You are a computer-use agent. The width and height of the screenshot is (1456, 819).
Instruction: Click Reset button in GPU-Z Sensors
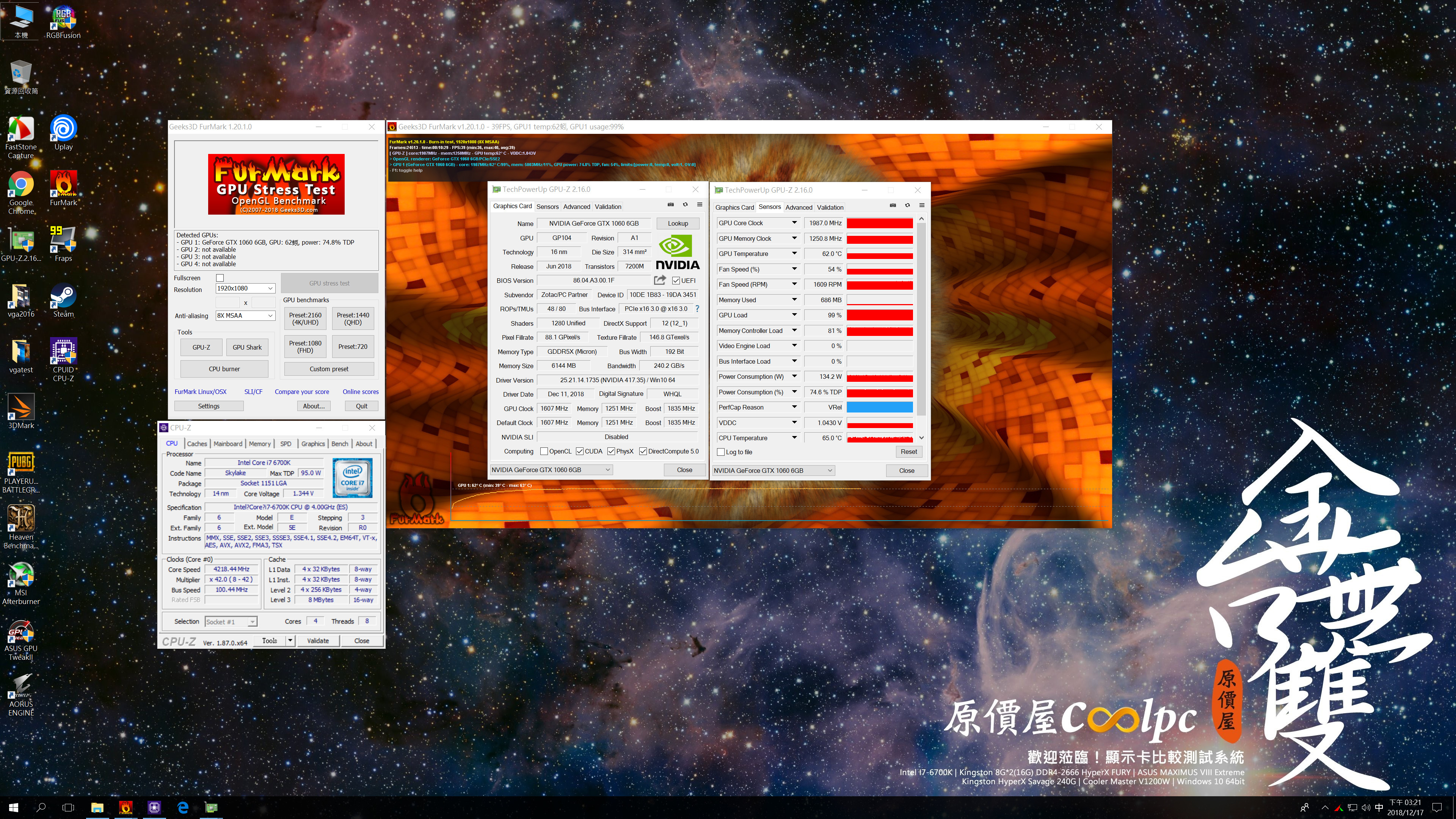909,452
